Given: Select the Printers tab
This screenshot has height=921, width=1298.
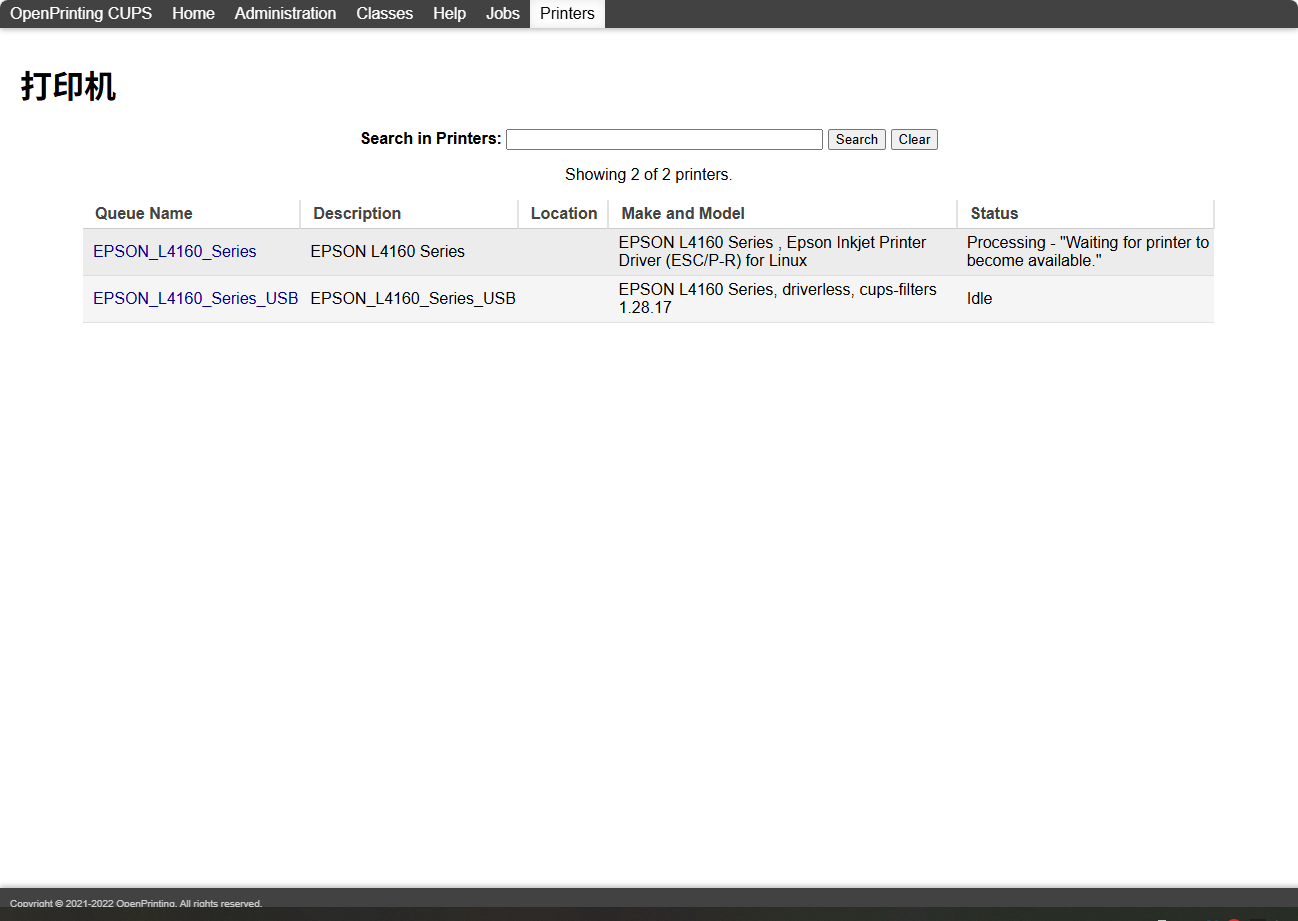Looking at the screenshot, I should [x=566, y=13].
